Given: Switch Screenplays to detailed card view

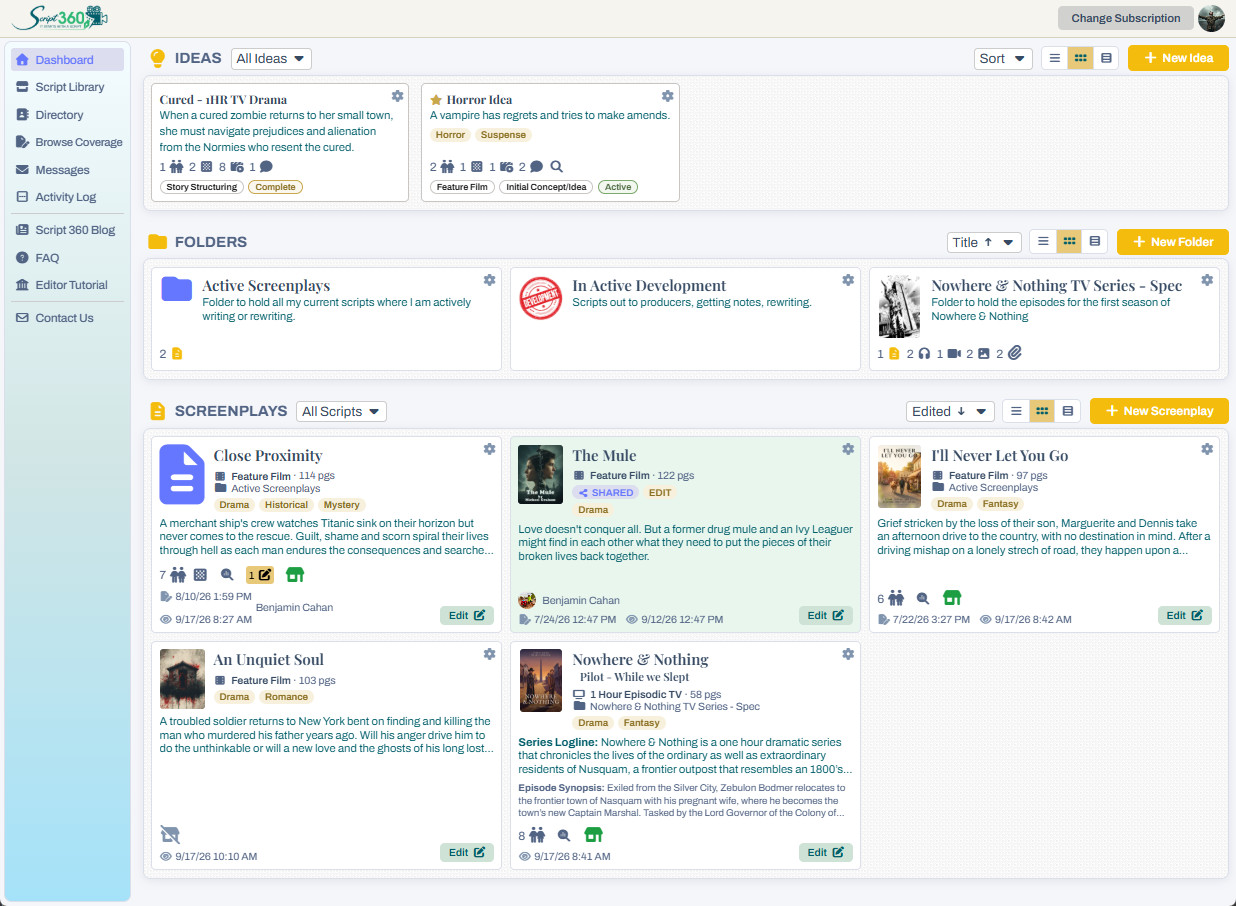Looking at the screenshot, I should pyautogui.click(x=1068, y=411).
